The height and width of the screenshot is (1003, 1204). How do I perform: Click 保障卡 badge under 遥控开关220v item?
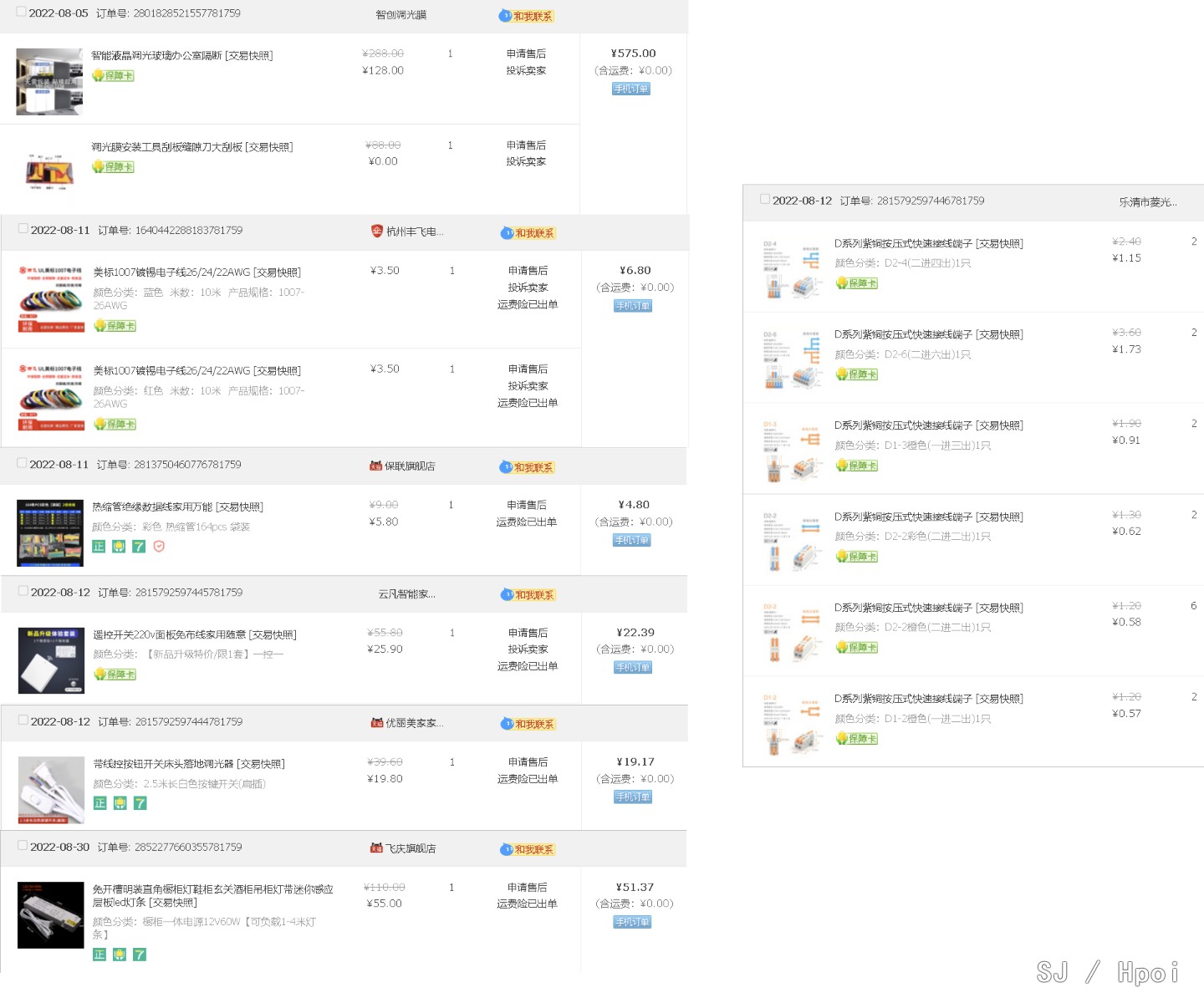[x=115, y=674]
